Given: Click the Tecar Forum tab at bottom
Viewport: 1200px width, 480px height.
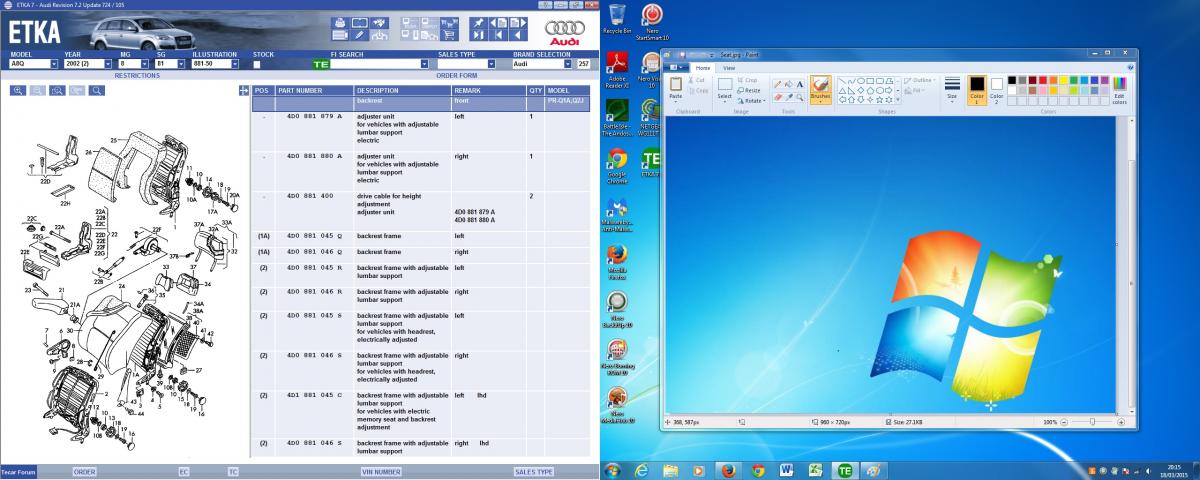Looking at the screenshot, I should pos(19,471).
